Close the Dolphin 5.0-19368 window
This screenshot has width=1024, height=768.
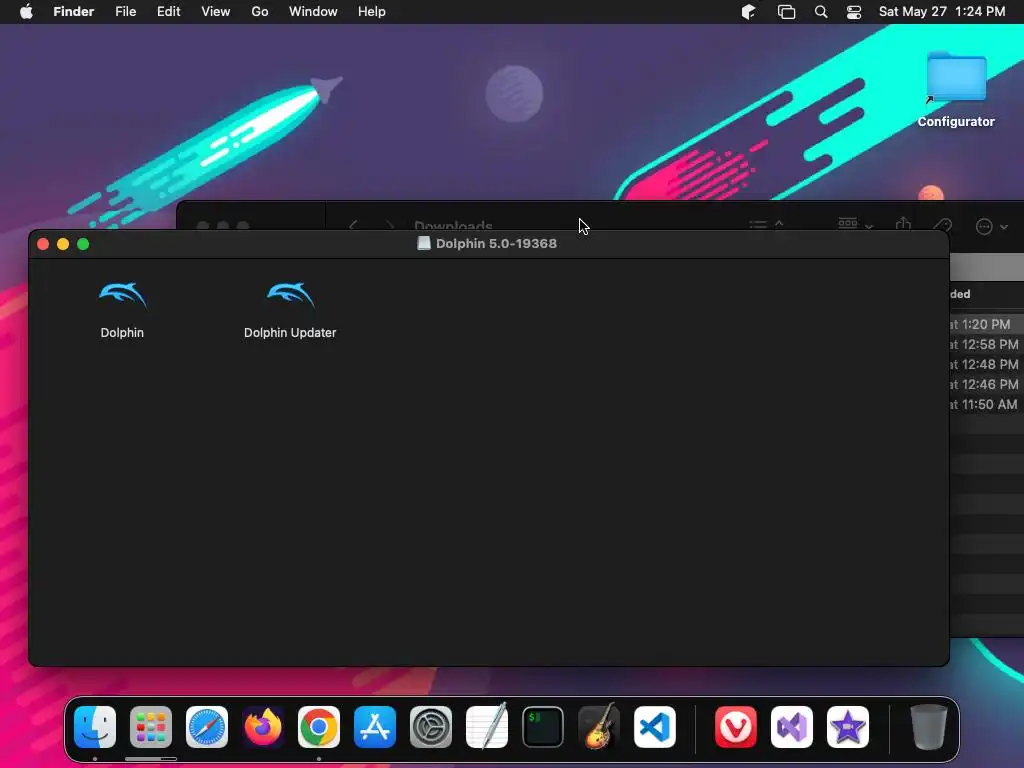point(43,244)
